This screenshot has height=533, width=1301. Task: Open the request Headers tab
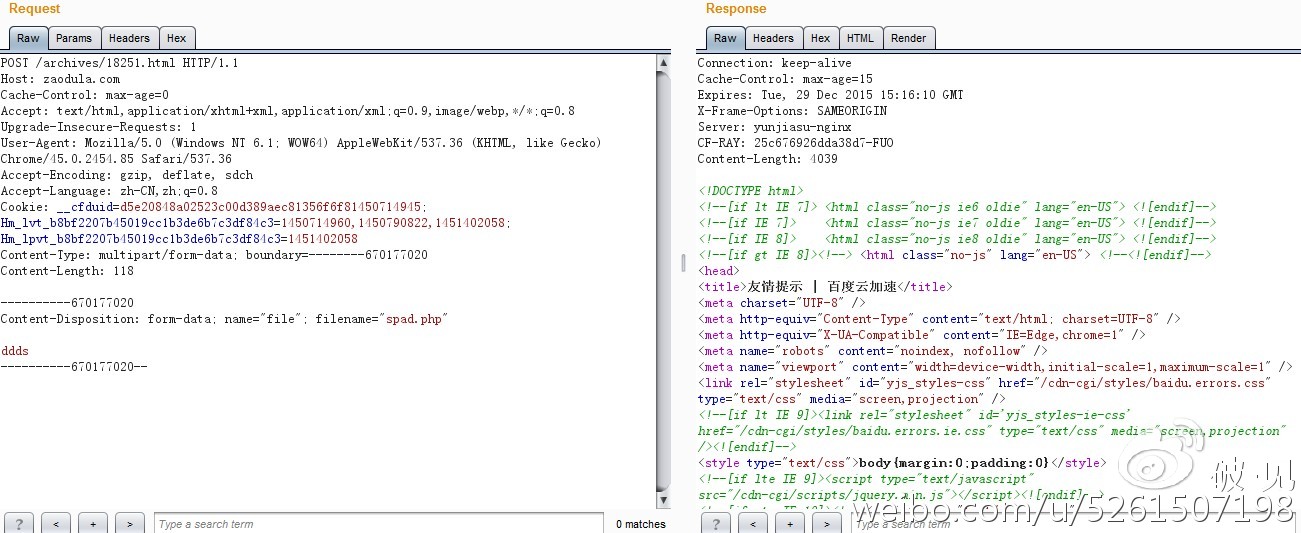(129, 38)
